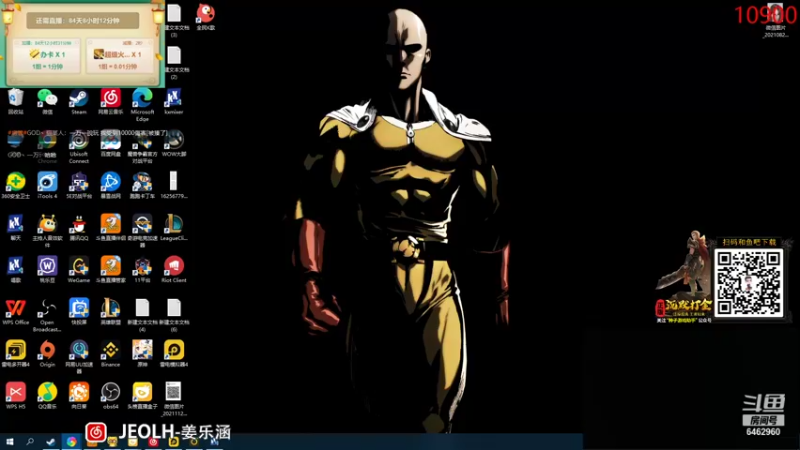Launch WPS Office from the desktop
Screen dimensions: 800x450
pyautogui.click(x=16, y=311)
